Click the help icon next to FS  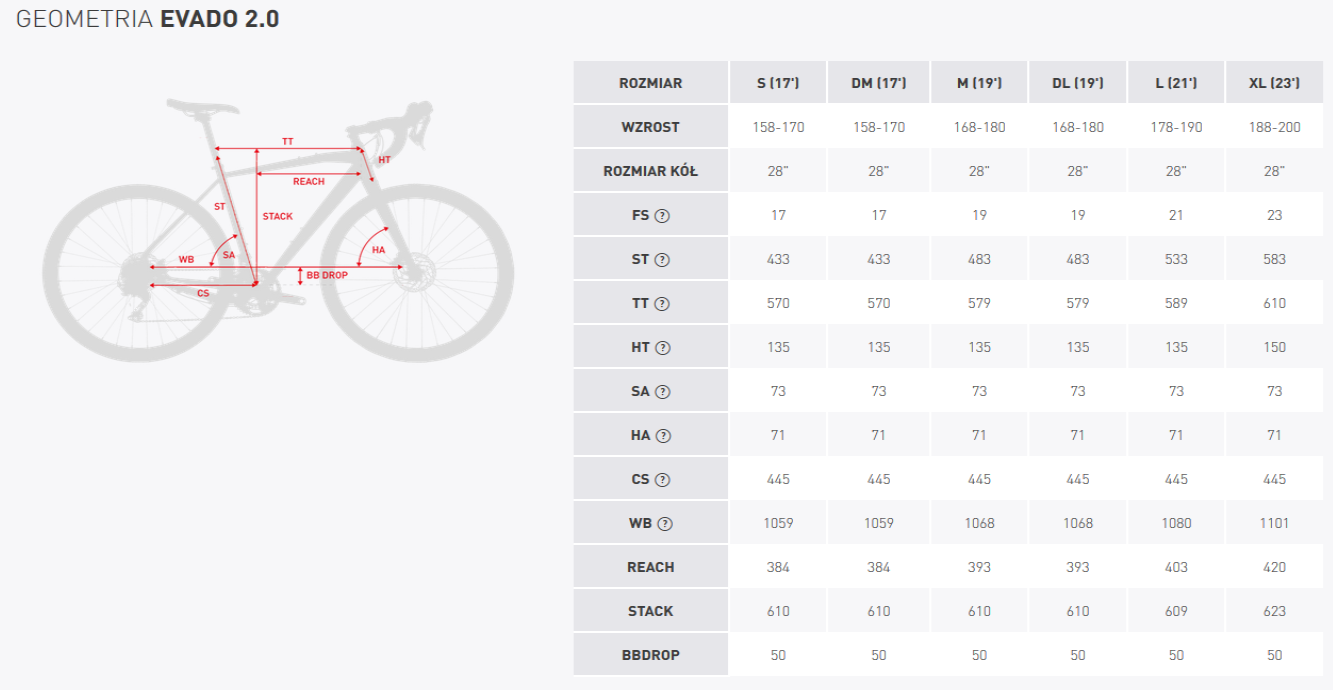tap(662, 215)
